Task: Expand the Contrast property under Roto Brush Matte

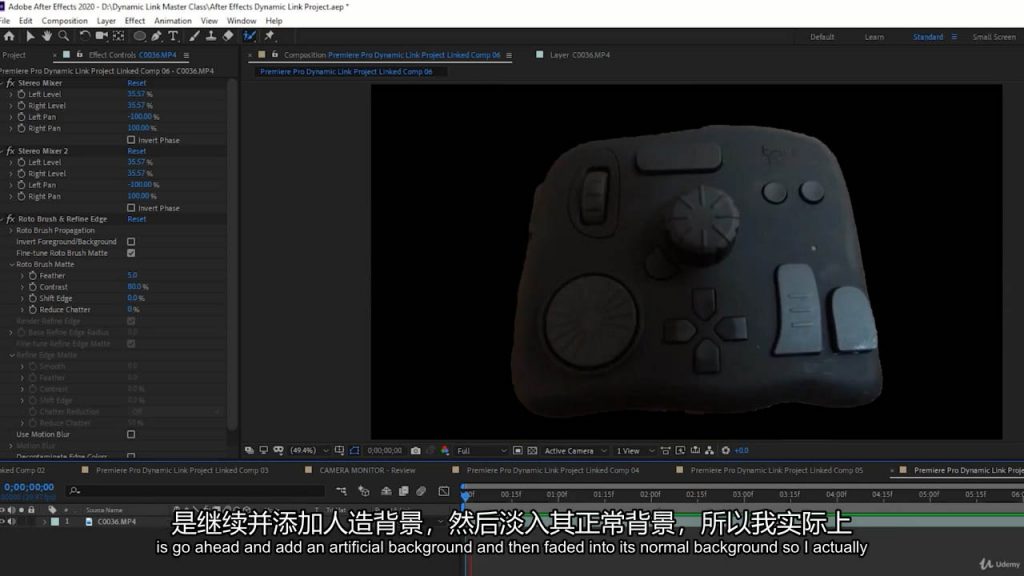Action: [22, 287]
